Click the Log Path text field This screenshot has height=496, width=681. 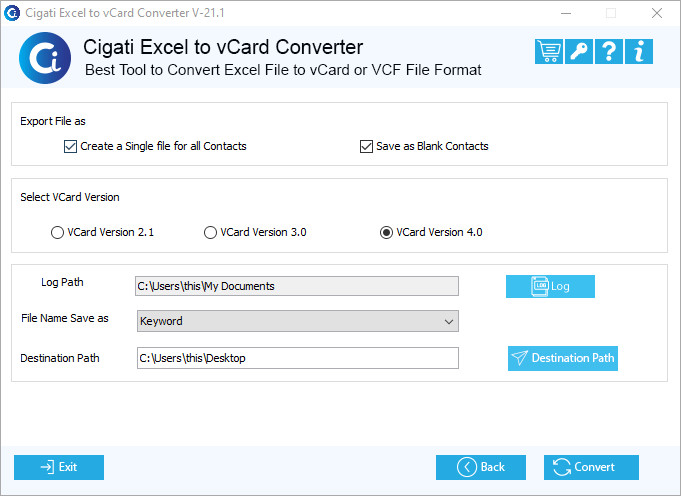(297, 286)
